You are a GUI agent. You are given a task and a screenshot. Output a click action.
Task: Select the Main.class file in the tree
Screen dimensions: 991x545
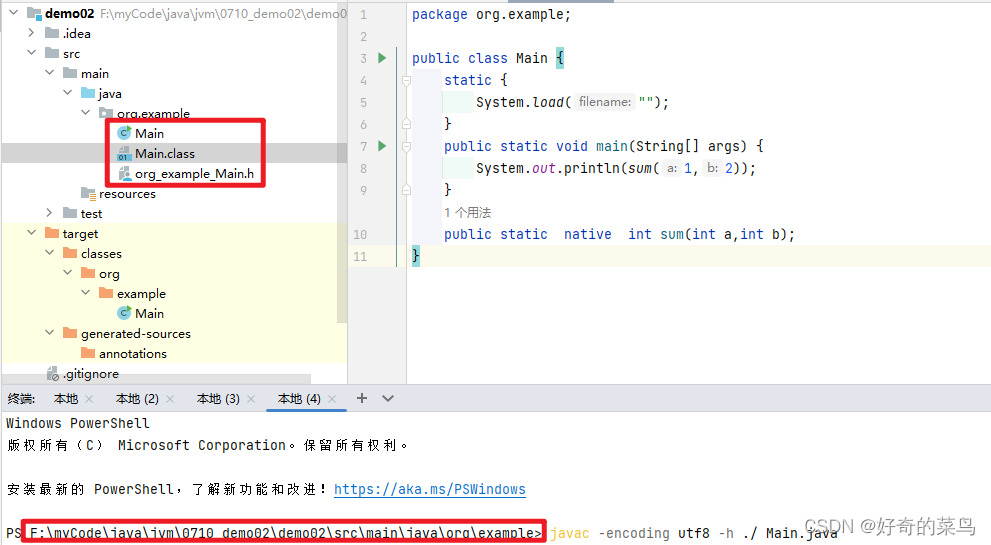click(x=165, y=154)
